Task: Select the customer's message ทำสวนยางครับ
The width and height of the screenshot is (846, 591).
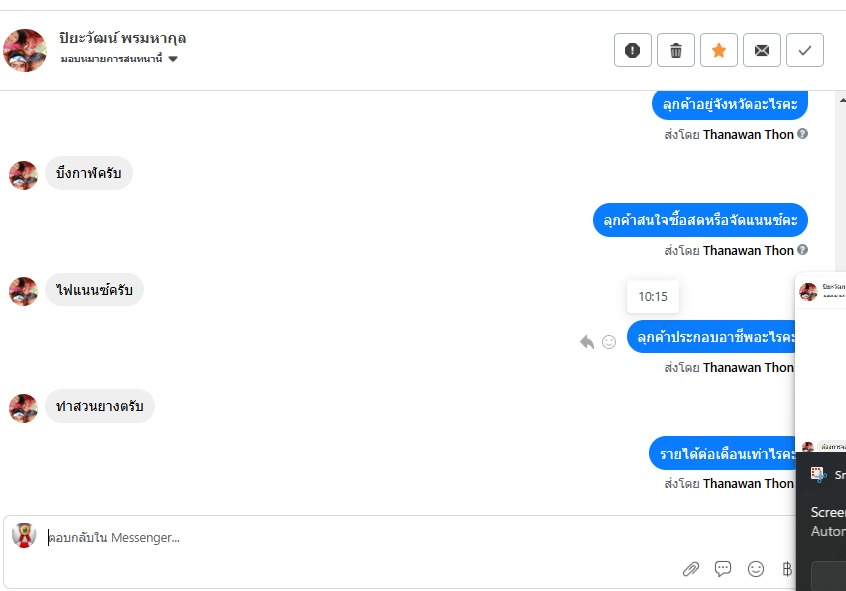Action: click(x=100, y=406)
